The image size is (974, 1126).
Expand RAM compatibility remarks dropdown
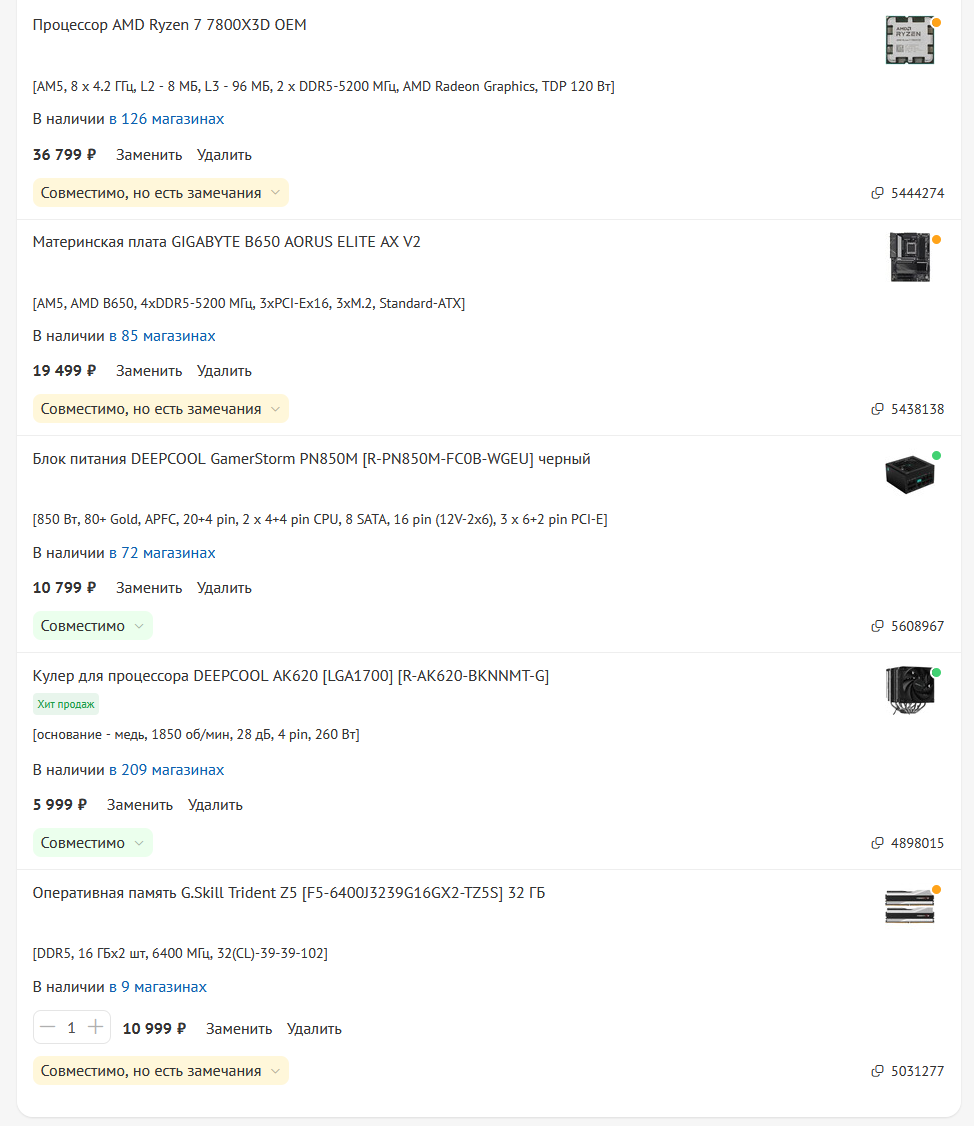click(x=161, y=1071)
